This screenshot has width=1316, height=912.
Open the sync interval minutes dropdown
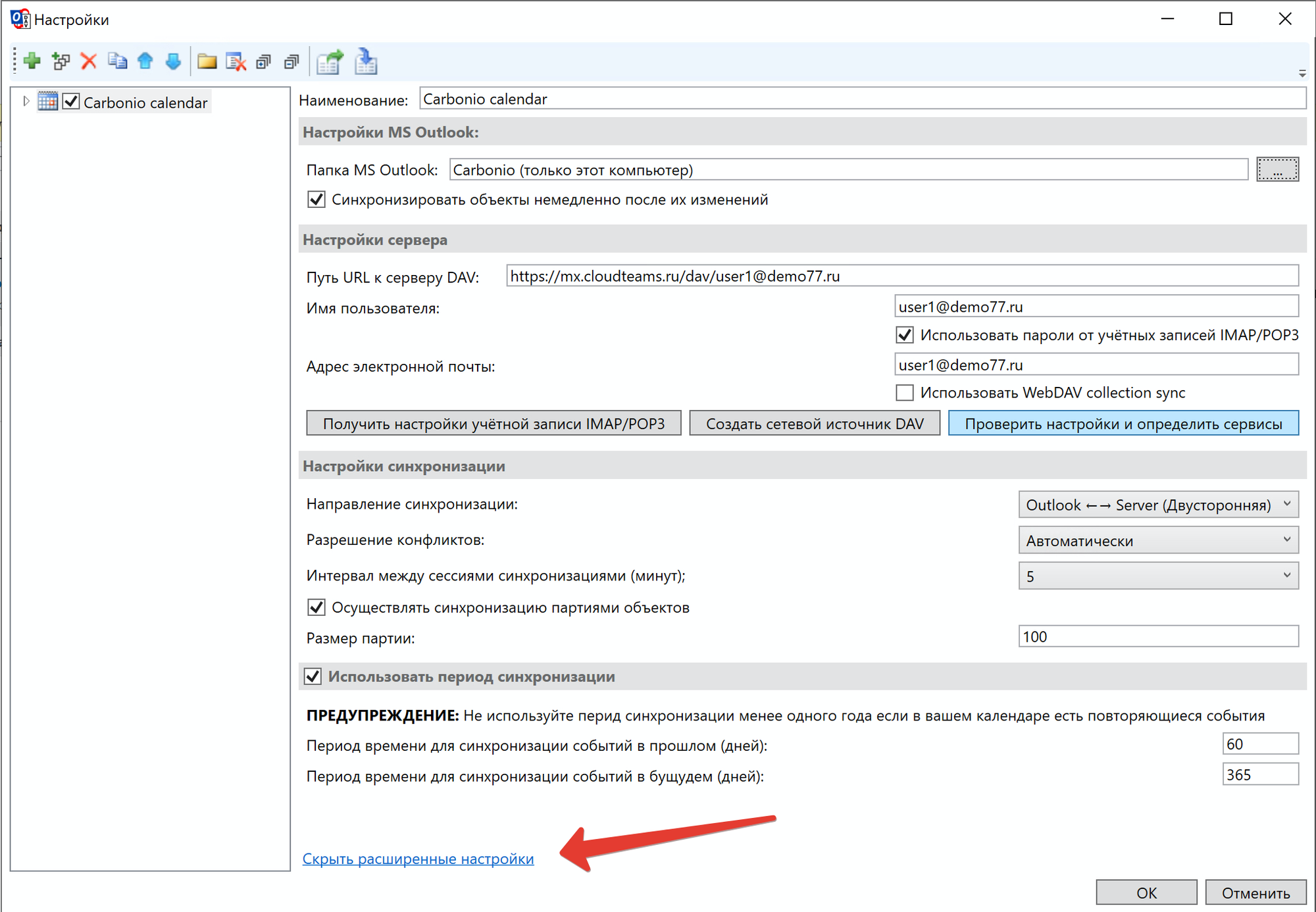1158,576
